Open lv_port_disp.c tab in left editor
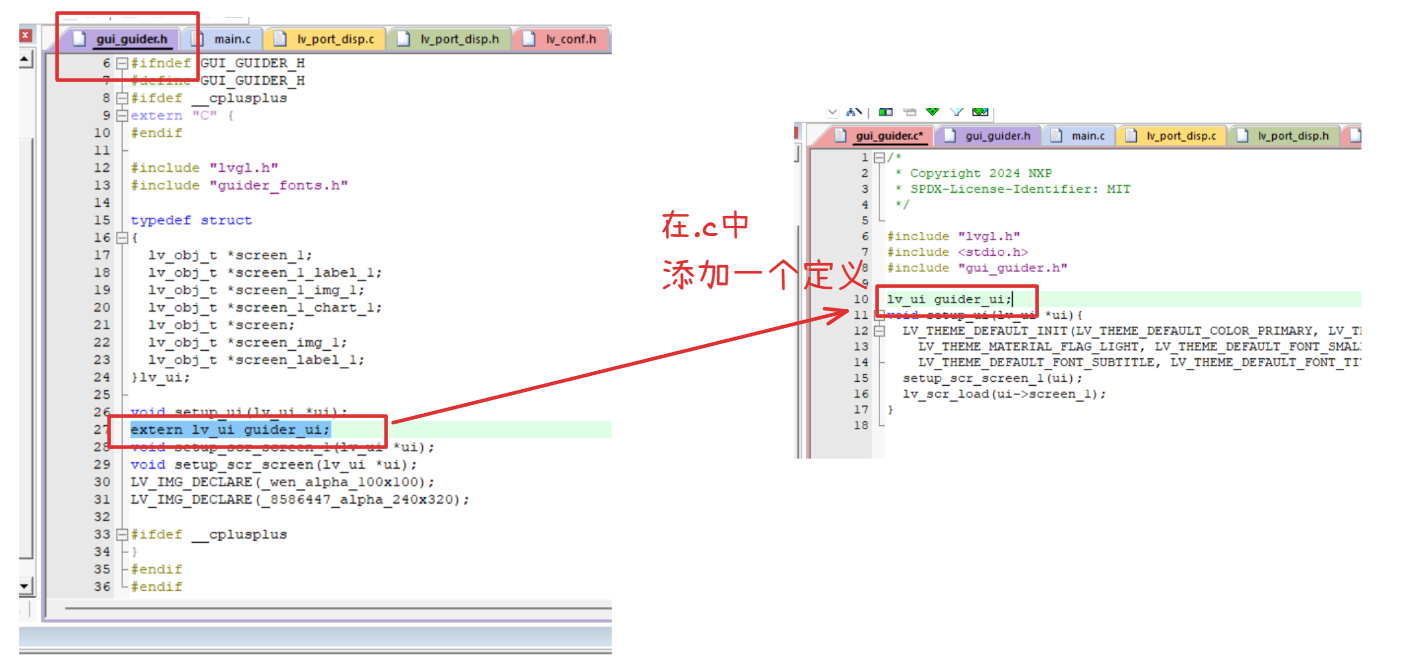 [325, 39]
